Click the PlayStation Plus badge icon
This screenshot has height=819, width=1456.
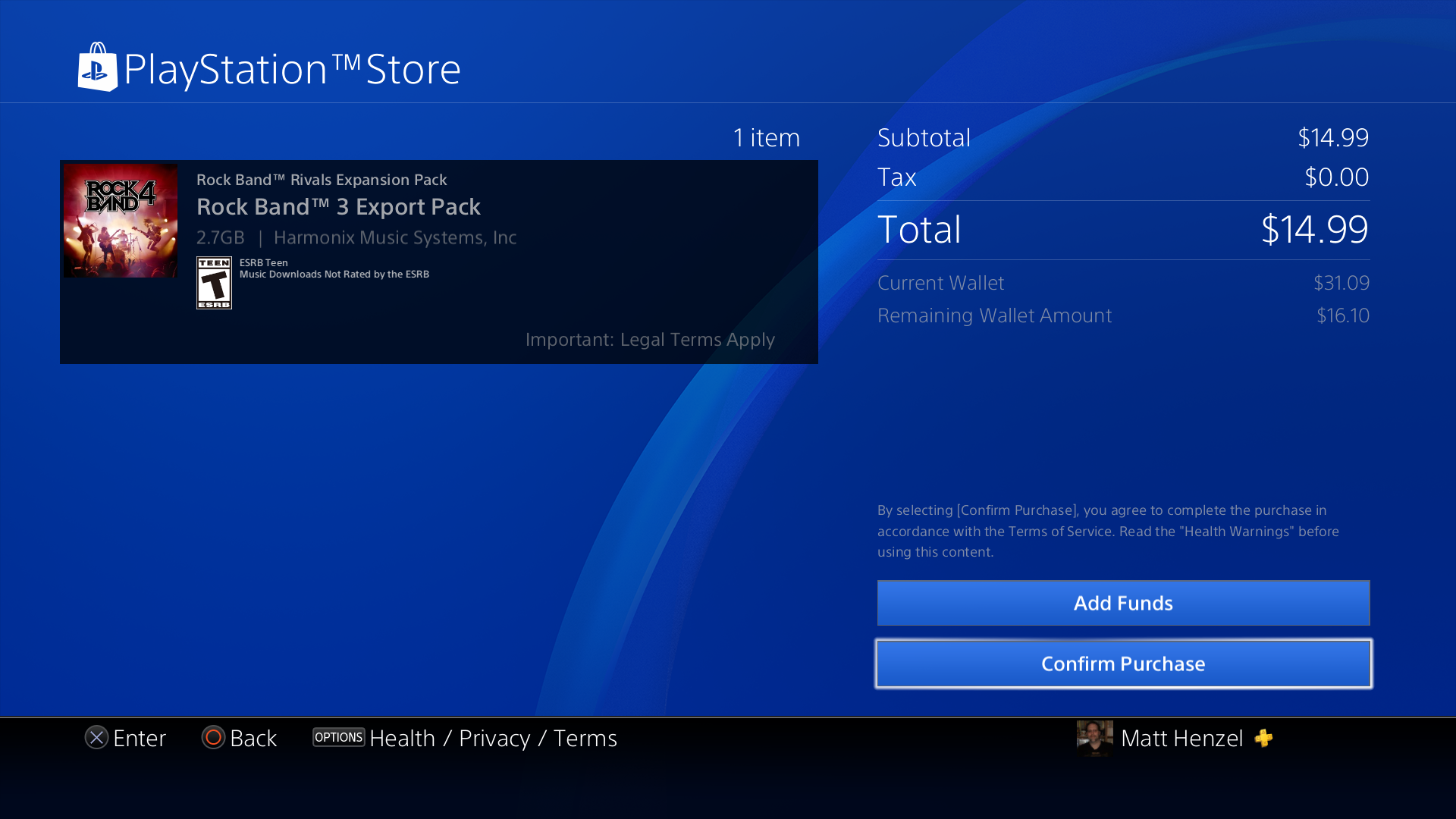point(1263,738)
